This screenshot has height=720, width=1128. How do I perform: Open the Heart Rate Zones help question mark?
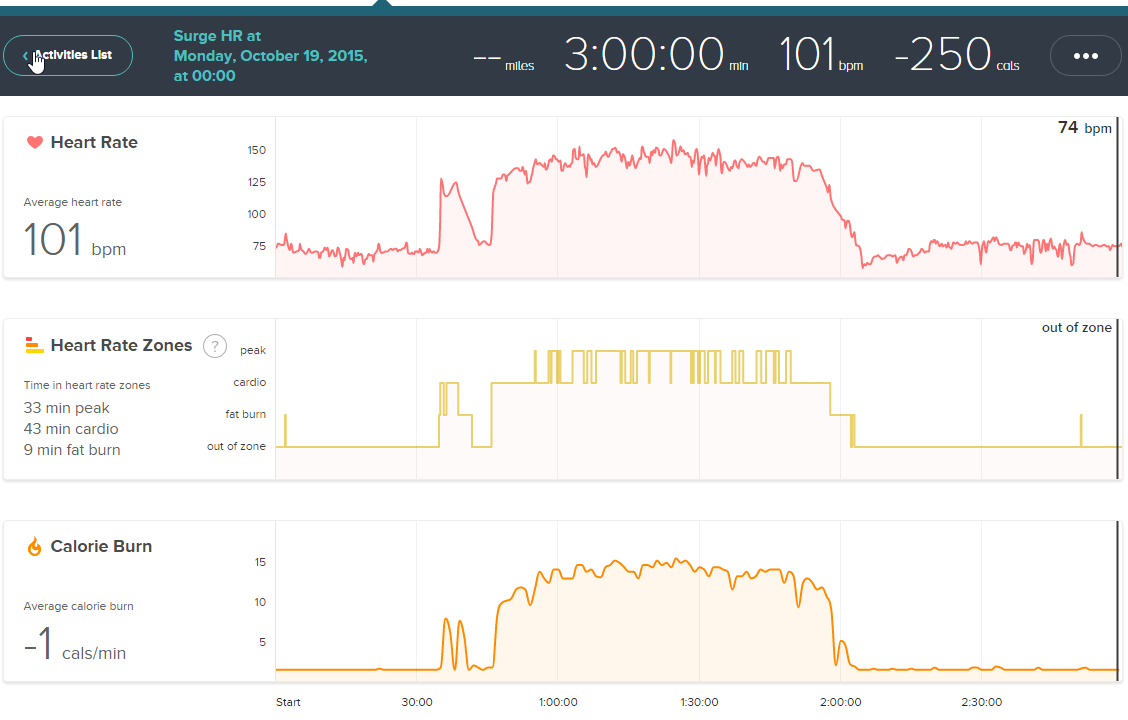pyautogui.click(x=214, y=346)
